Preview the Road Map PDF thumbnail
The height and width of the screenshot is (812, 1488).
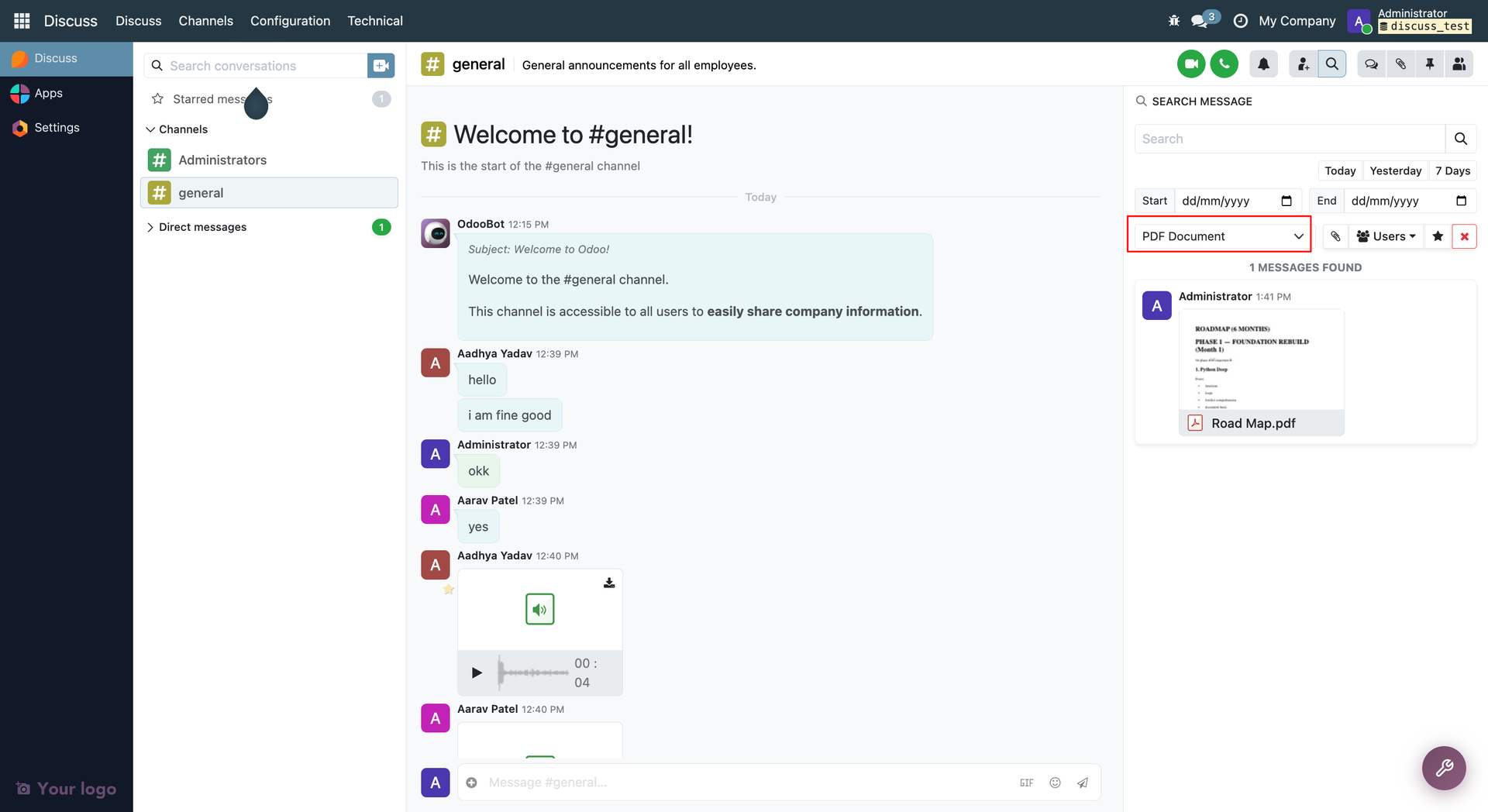tap(1262, 360)
